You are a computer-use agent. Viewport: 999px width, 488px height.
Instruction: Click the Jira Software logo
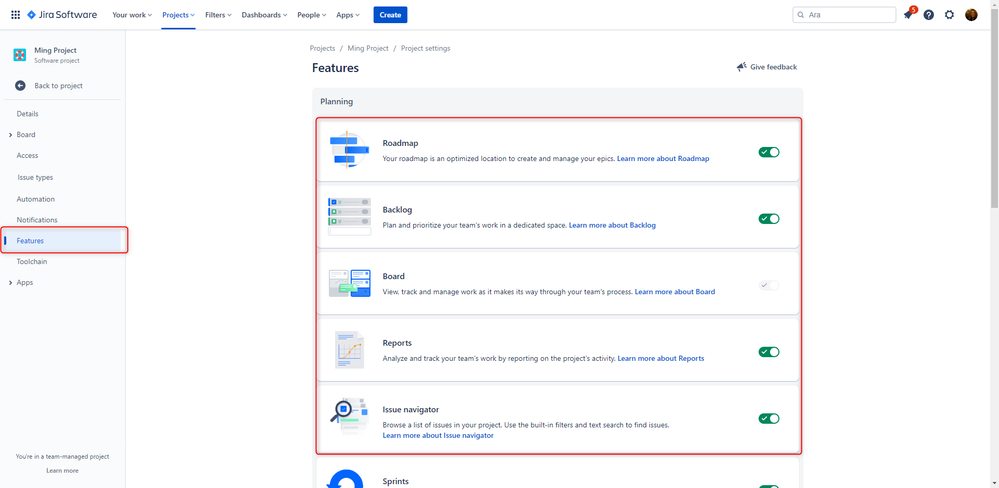(x=62, y=15)
